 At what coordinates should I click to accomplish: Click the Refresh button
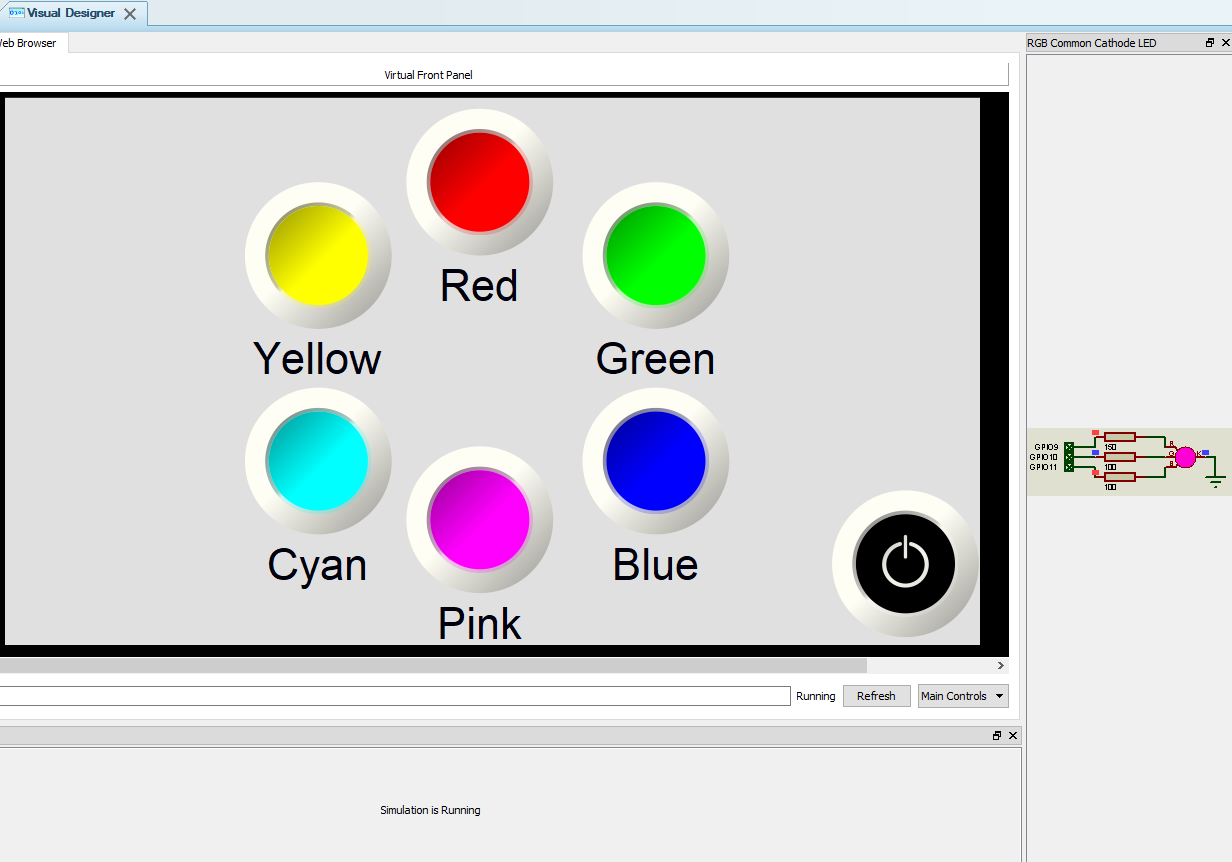coord(876,696)
